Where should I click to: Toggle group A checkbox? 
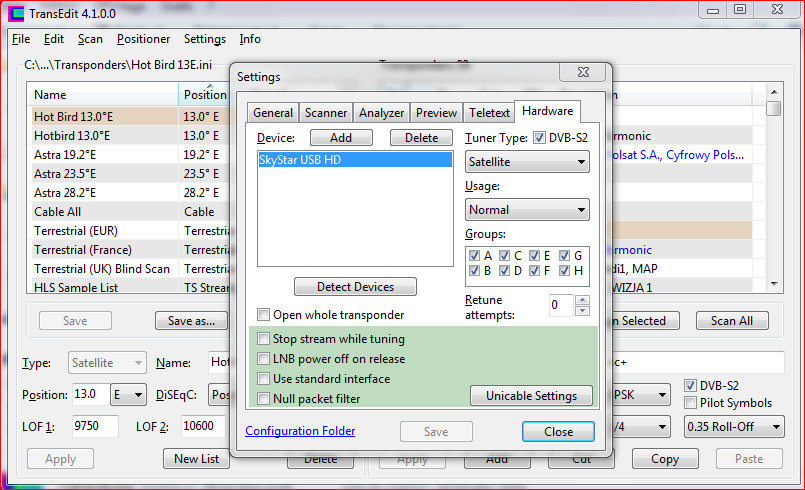[474, 255]
